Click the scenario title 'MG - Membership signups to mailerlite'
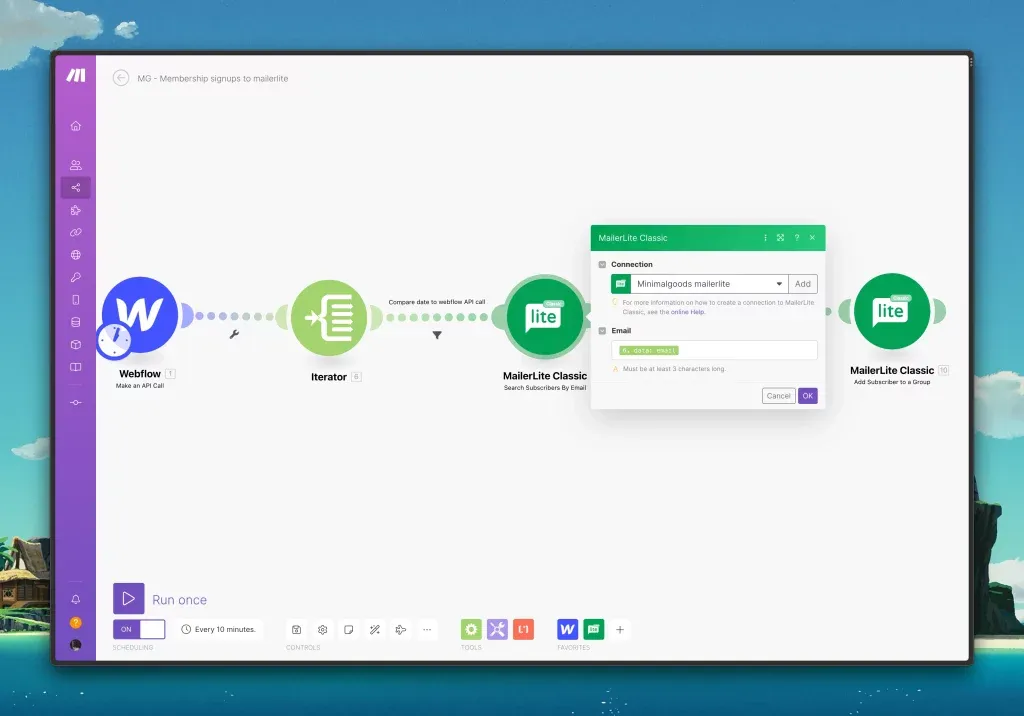Screen dimensions: 1024x716 point(212,78)
